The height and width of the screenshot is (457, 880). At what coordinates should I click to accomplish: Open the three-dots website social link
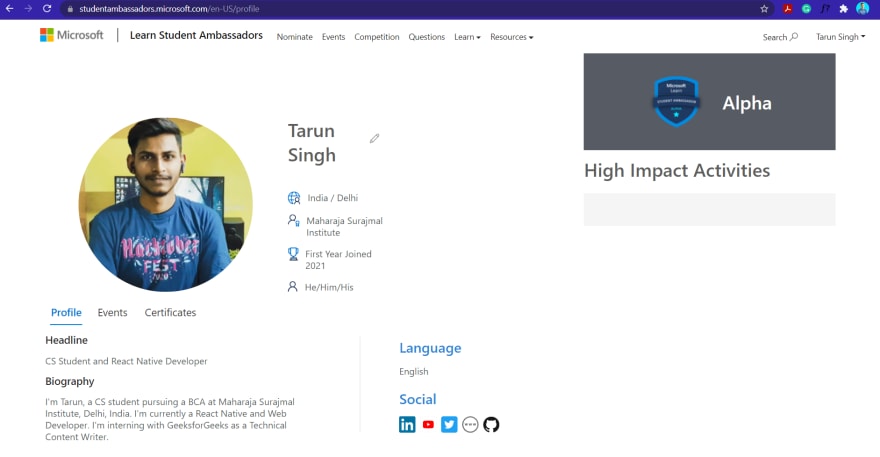tap(470, 424)
